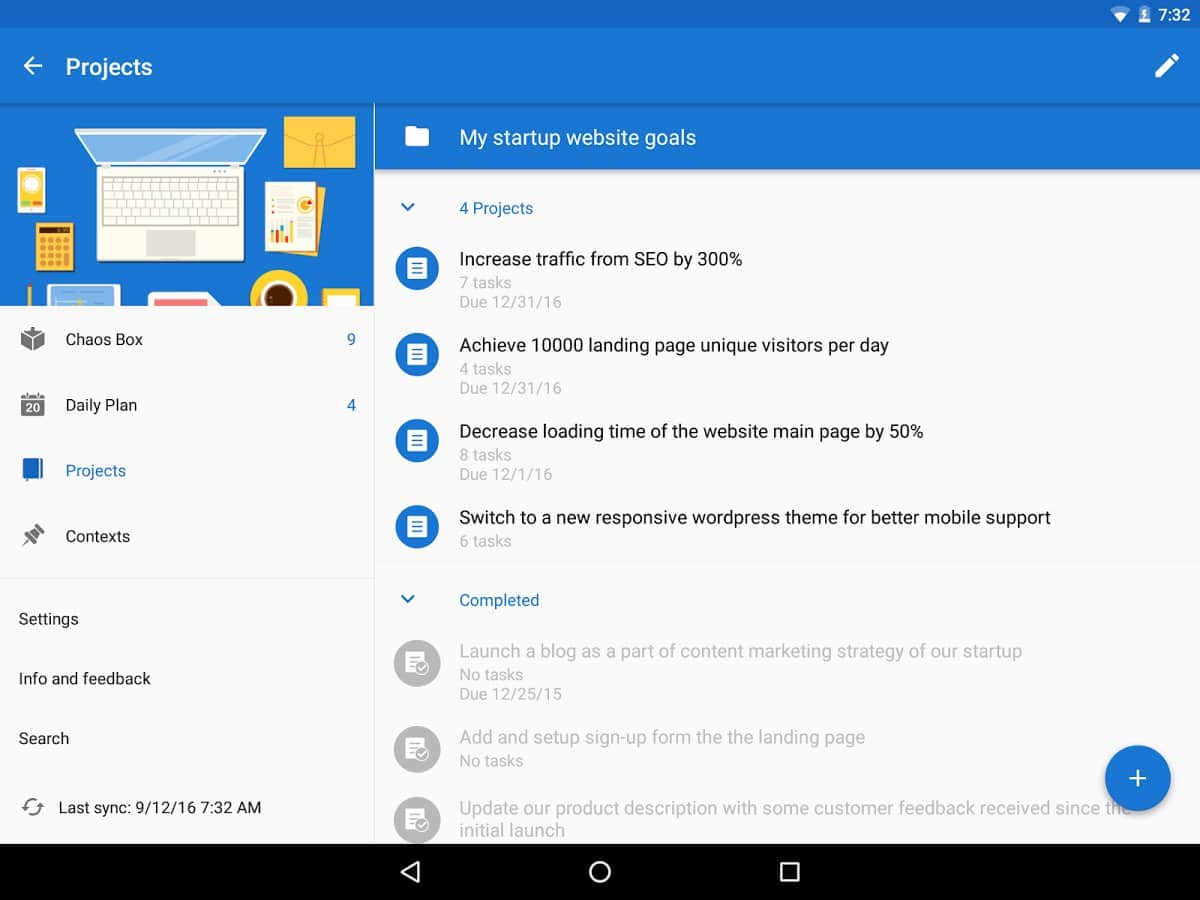Tap completed icon for sign-up form project
This screenshot has width=1200, height=900.
(417, 749)
